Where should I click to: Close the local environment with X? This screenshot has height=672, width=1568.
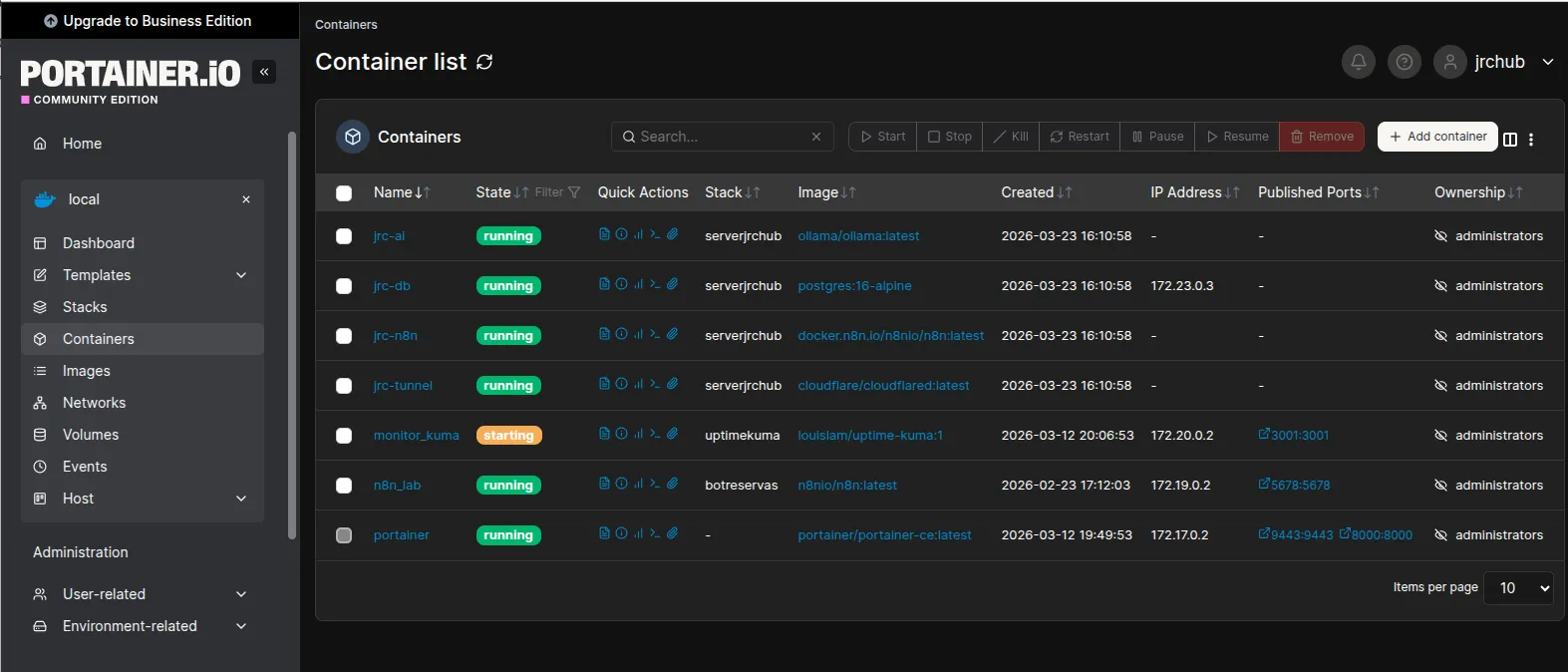tap(246, 199)
